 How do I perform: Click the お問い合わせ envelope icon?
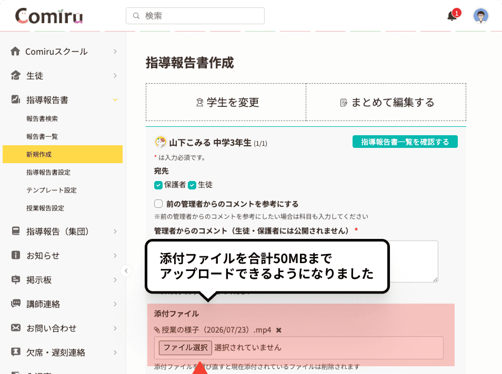tap(15, 328)
